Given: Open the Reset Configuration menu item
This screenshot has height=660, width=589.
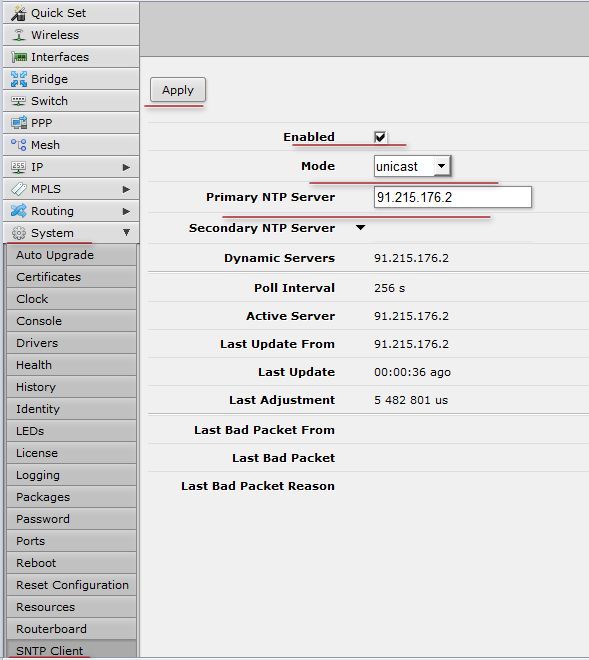Looking at the screenshot, I should [x=71, y=585].
